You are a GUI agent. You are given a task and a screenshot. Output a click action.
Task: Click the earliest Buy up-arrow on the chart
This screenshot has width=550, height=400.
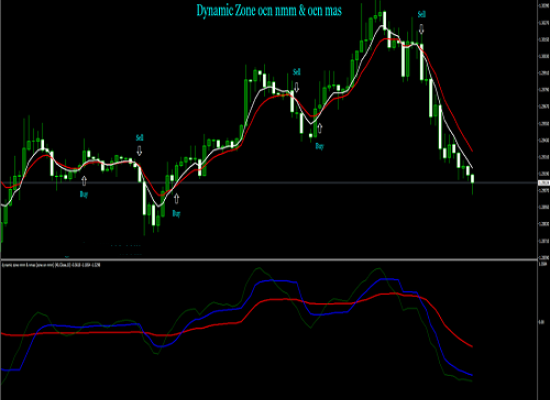[84, 181]
